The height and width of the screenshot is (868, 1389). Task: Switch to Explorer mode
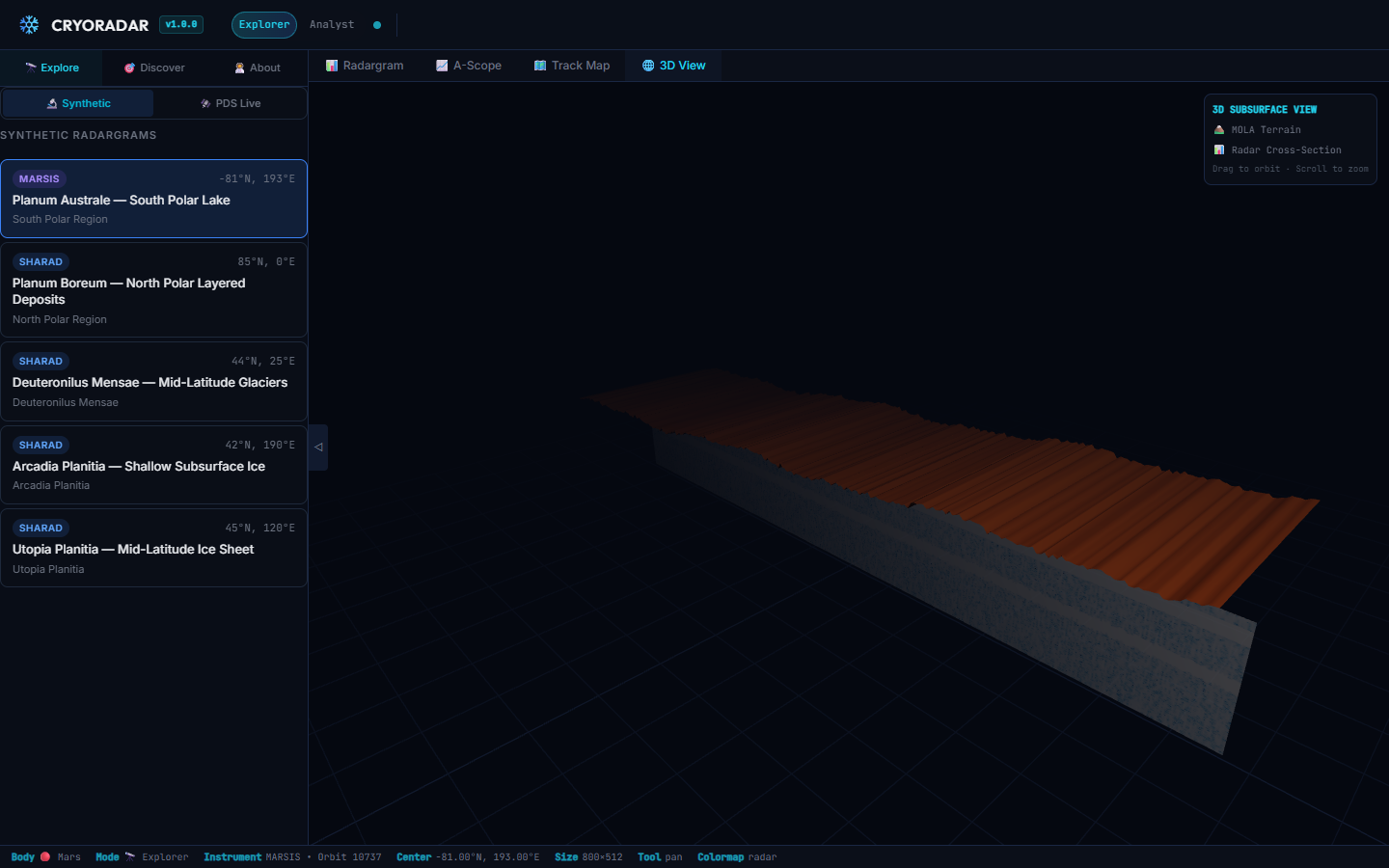[x=263, y=25]
